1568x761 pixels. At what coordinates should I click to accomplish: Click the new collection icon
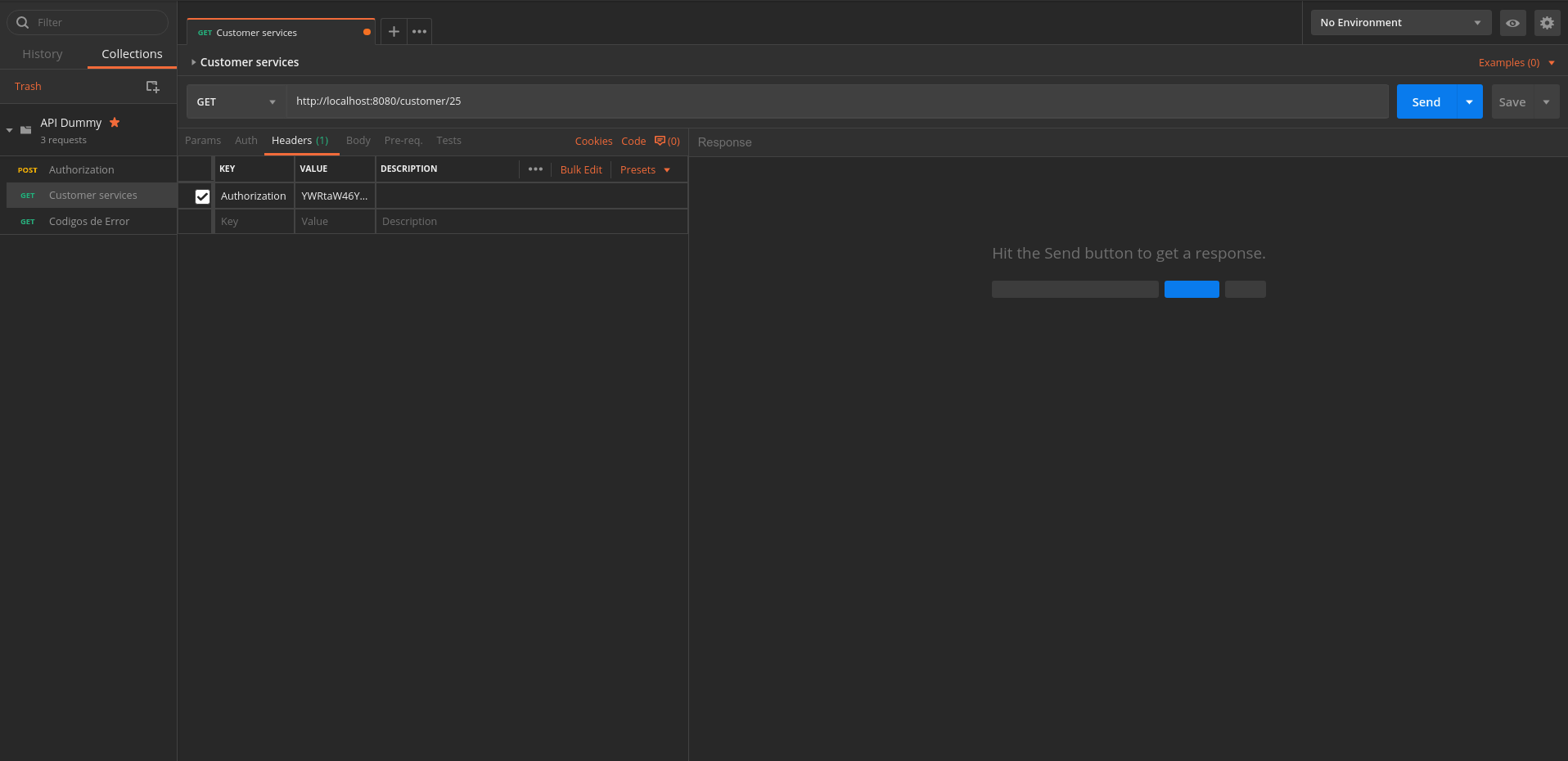click(152, 87)
